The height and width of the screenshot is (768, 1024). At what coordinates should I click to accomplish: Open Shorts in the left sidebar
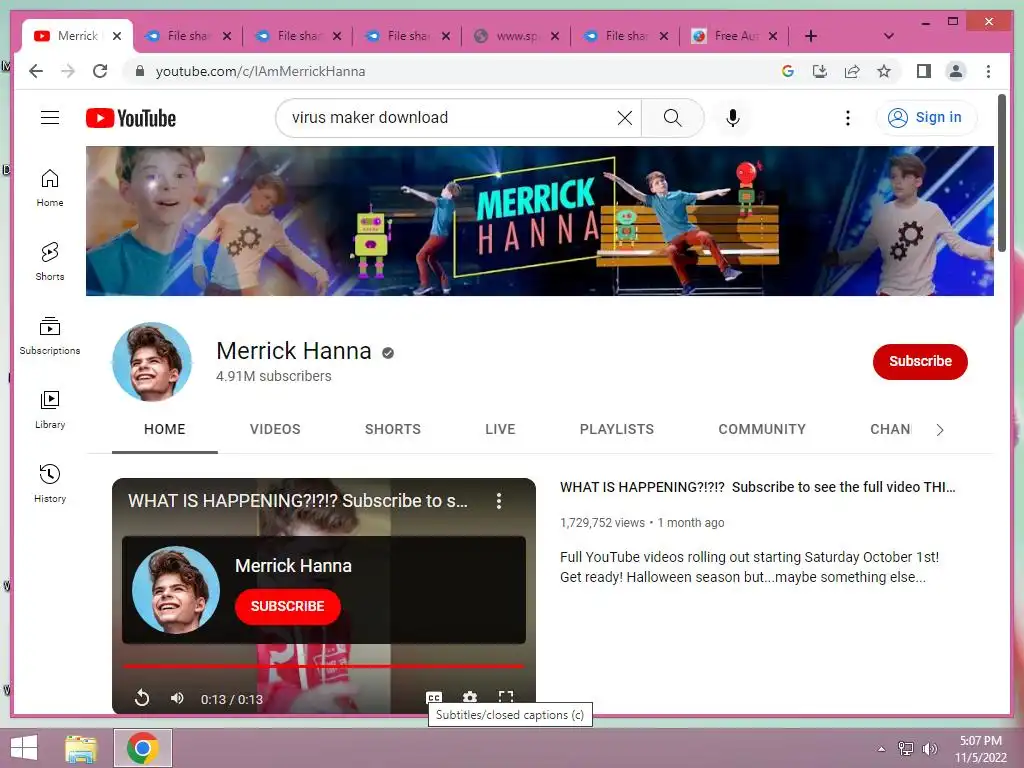(50, 261)
